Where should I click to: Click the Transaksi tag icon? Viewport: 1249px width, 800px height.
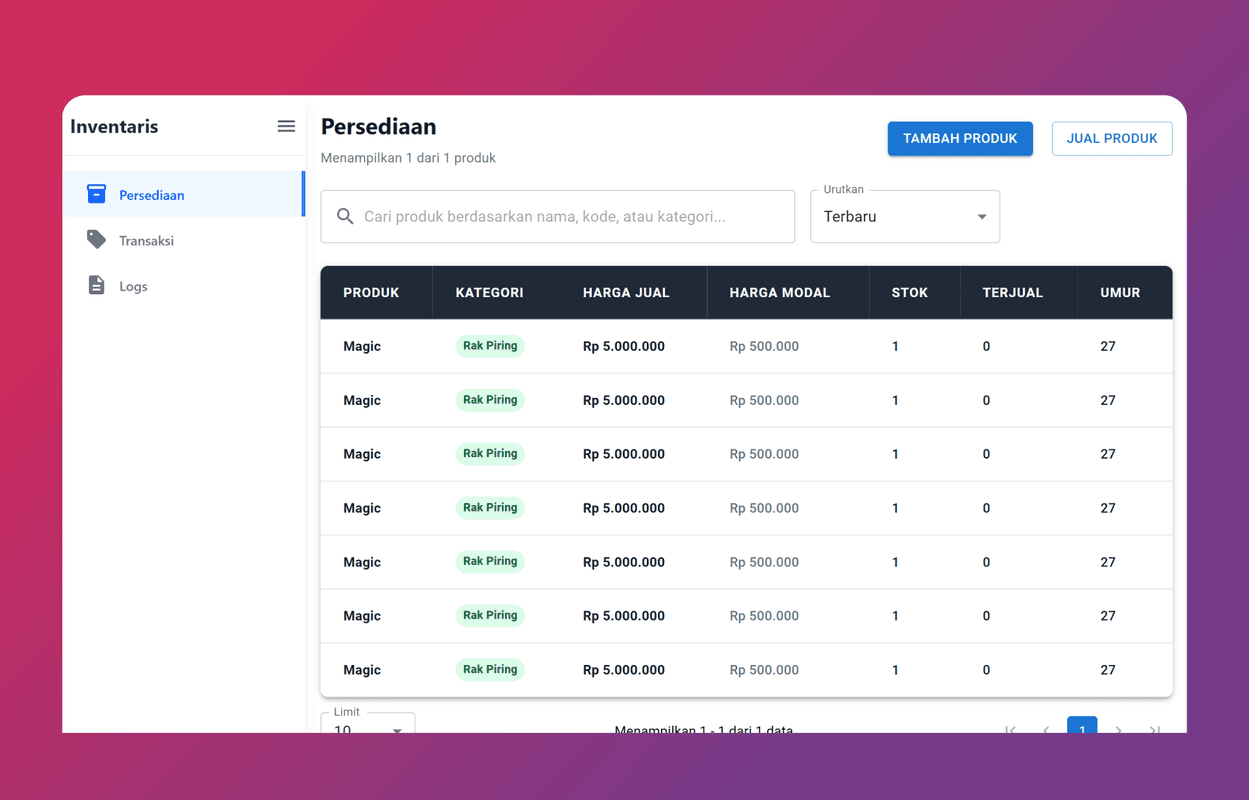tap(96, 240)
